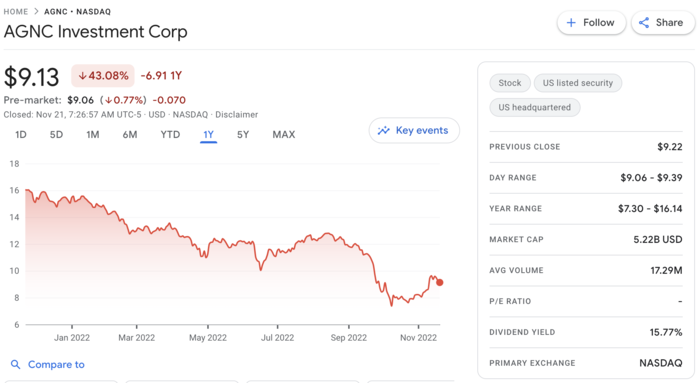Click the Compare to magnifier icon
This screenshot has width=700, height=383.
[x=16, y=365]
